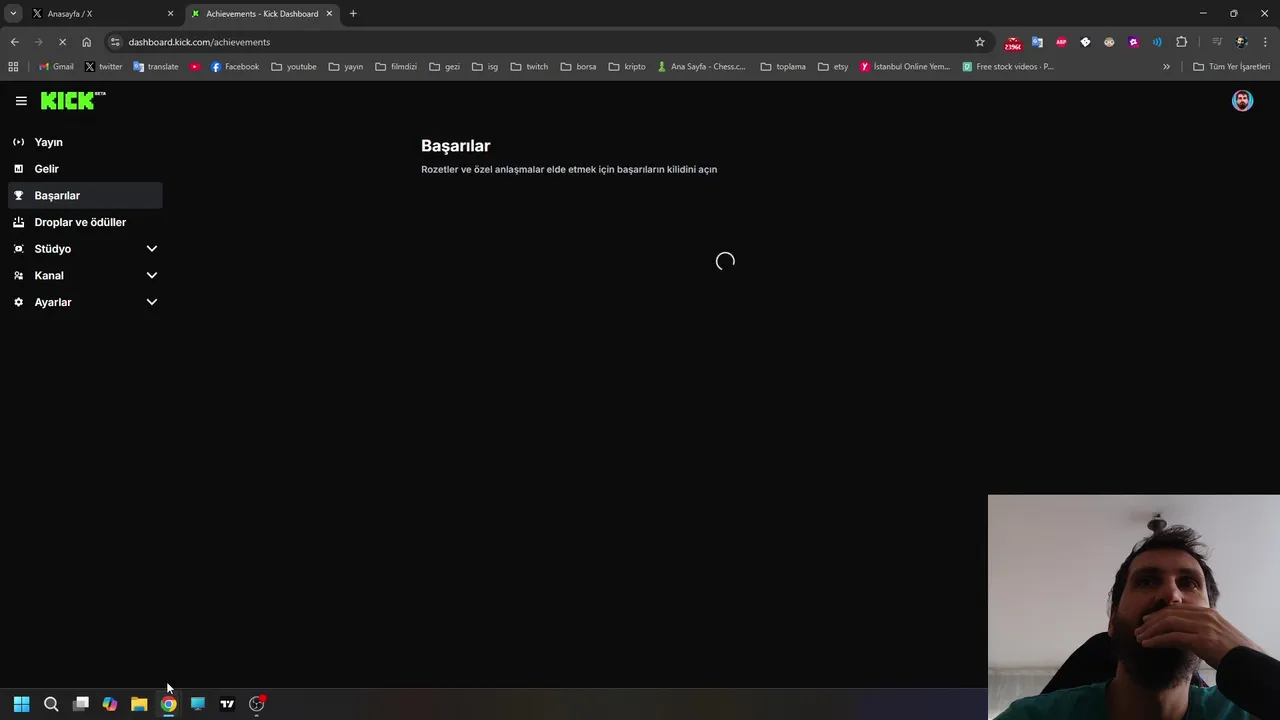This screenshot has width=1280, height=720.
Task: Open Ana Sayfa - Chess.com bookmark
Action: [x=701, y=67]
